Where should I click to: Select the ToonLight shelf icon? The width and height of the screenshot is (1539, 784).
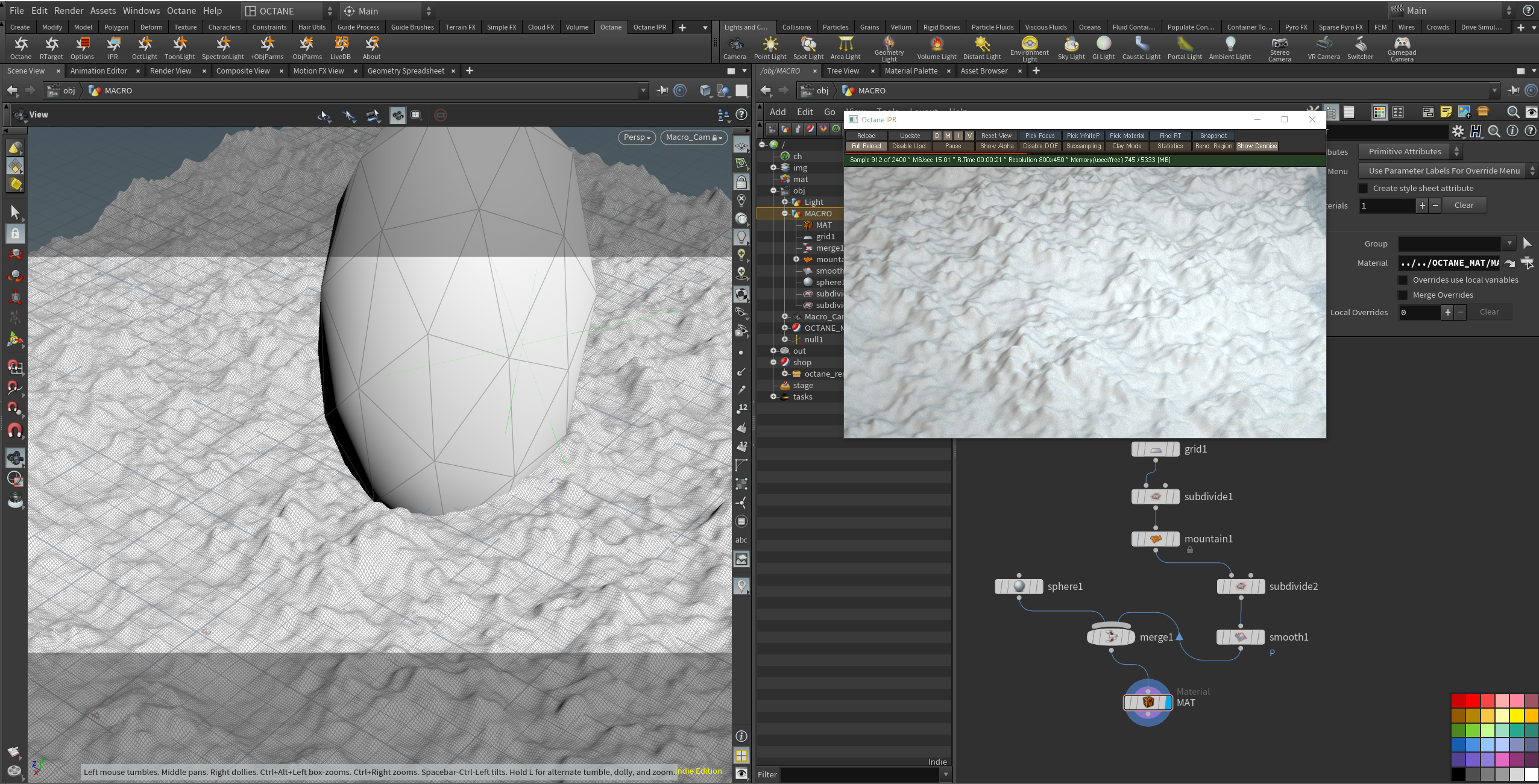[x=180, y=47]
